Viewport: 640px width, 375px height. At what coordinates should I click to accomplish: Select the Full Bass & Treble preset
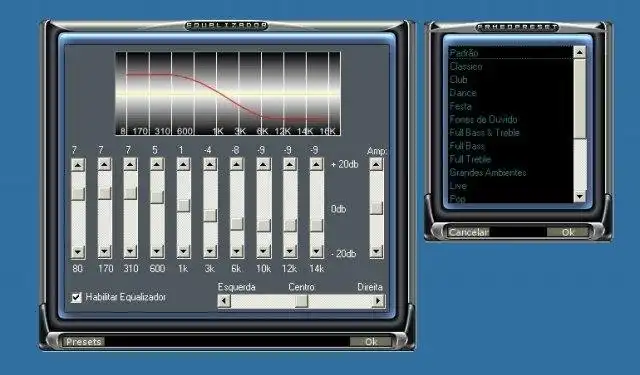point(511,133)
